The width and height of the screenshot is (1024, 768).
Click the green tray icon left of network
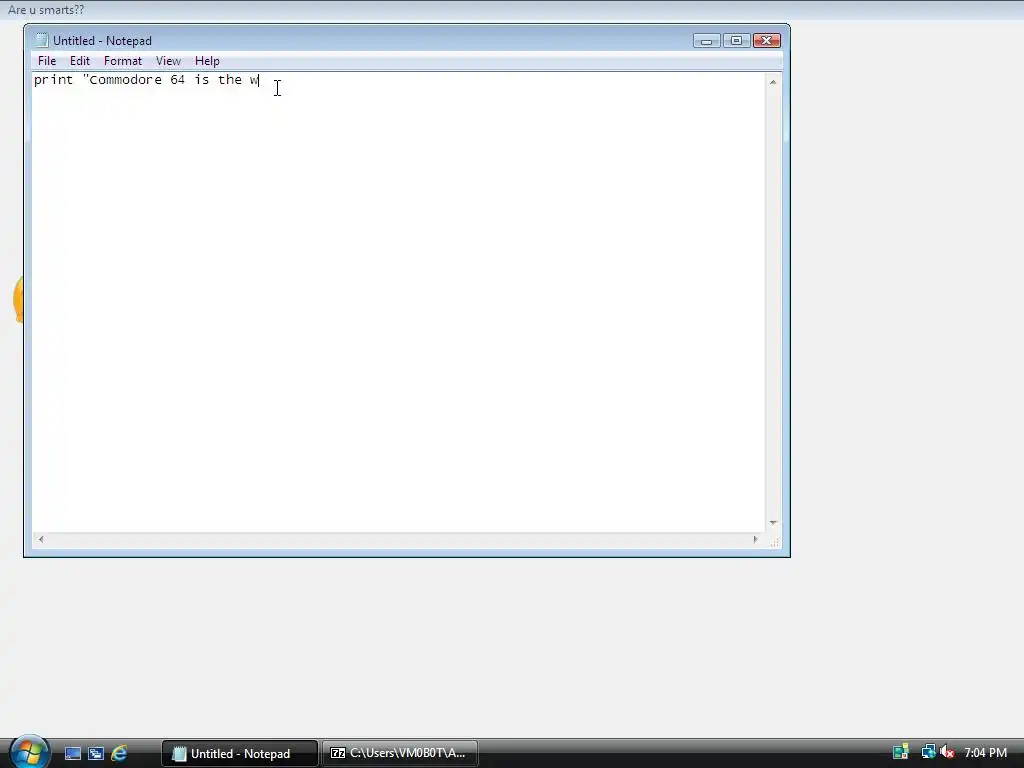tap(901, 752)
